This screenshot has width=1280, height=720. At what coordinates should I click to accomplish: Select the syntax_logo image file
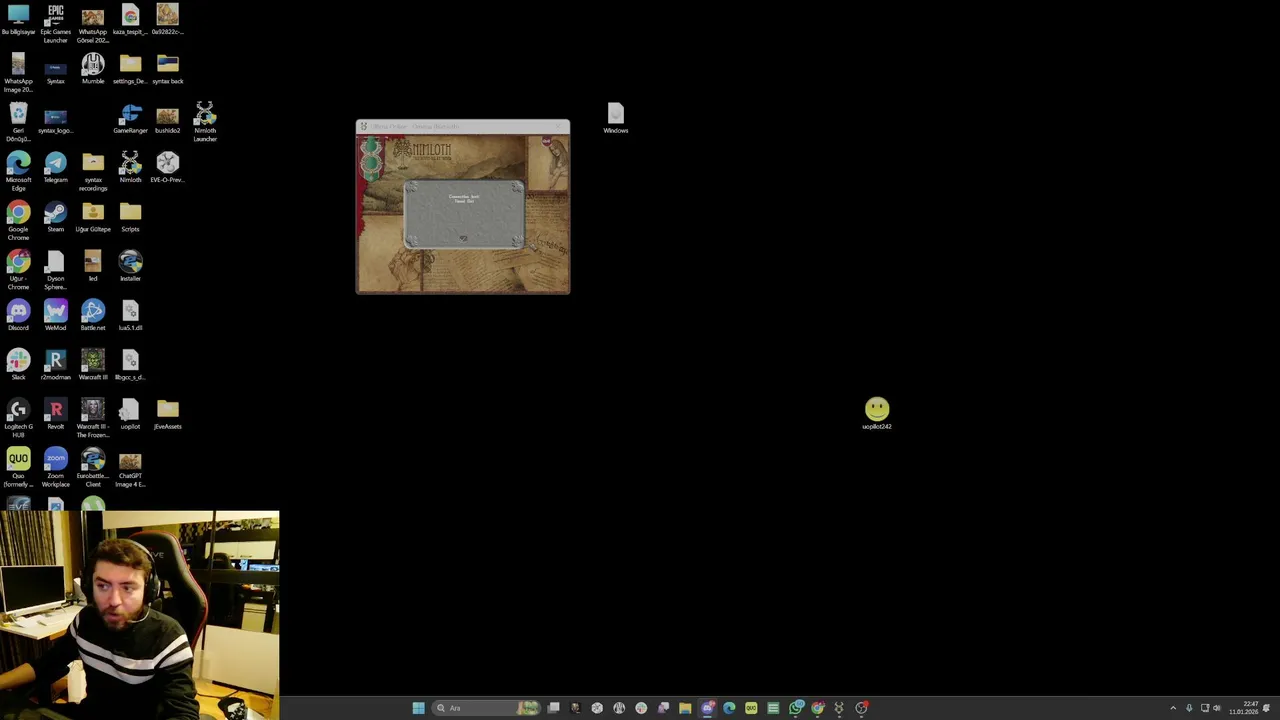pos(55,119)
